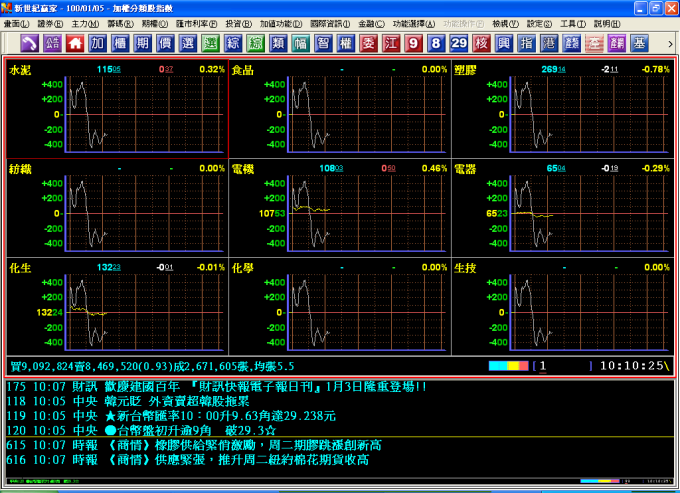The height and width of the screenshot is (493, 680).
Task: Click the 指 index toolbar icon
Action: (x=526, y=43)
